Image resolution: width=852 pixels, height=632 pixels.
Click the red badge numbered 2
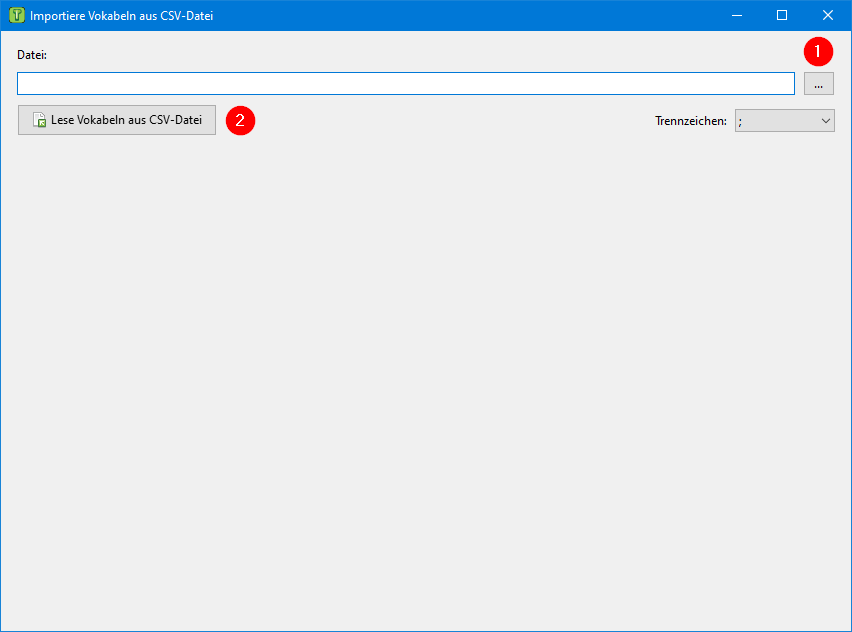click(240, 120)
